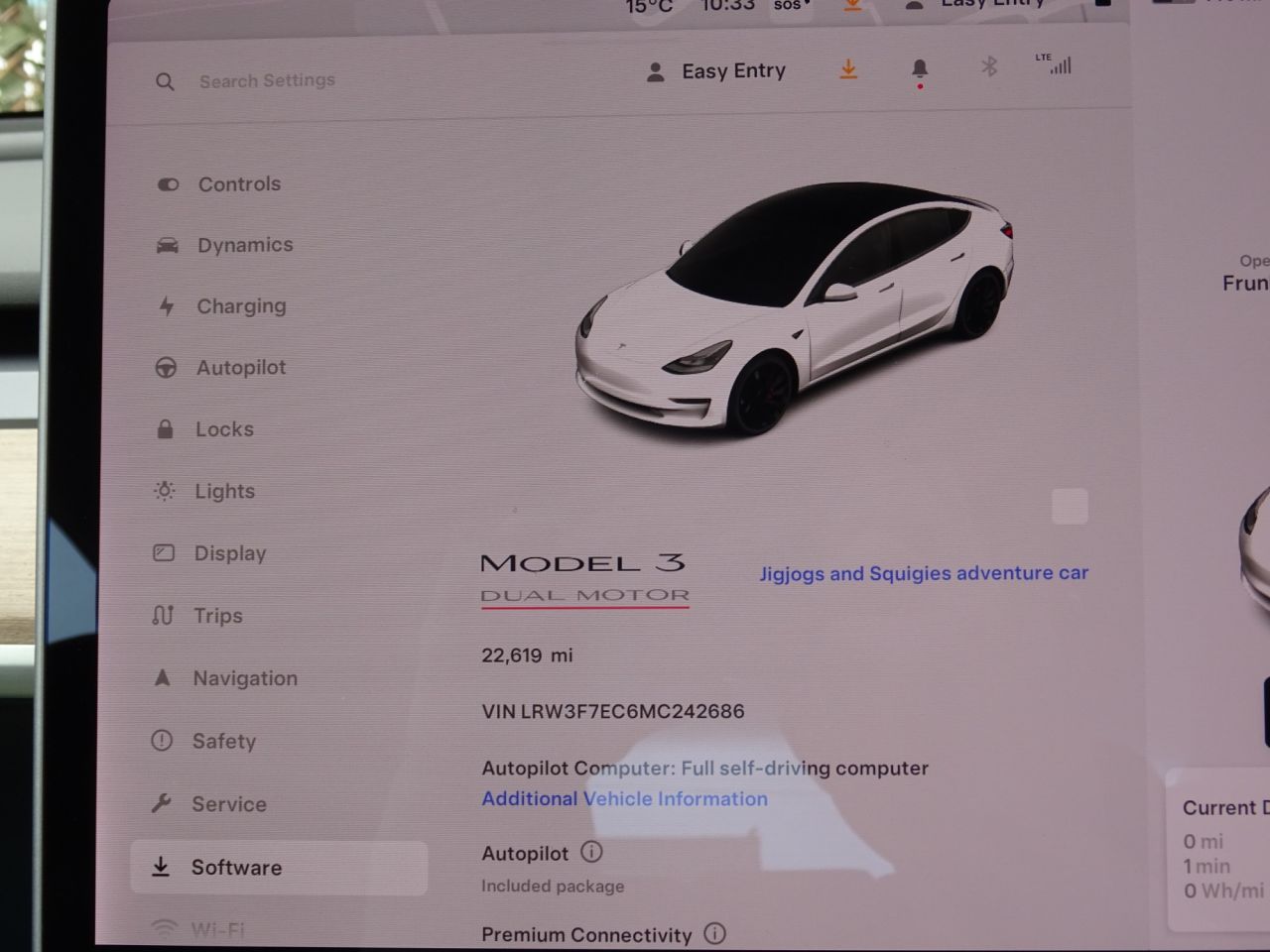Tap the LTE signal strength icon
This screenshot has height=952, width=1270.
pos(1056,64)
